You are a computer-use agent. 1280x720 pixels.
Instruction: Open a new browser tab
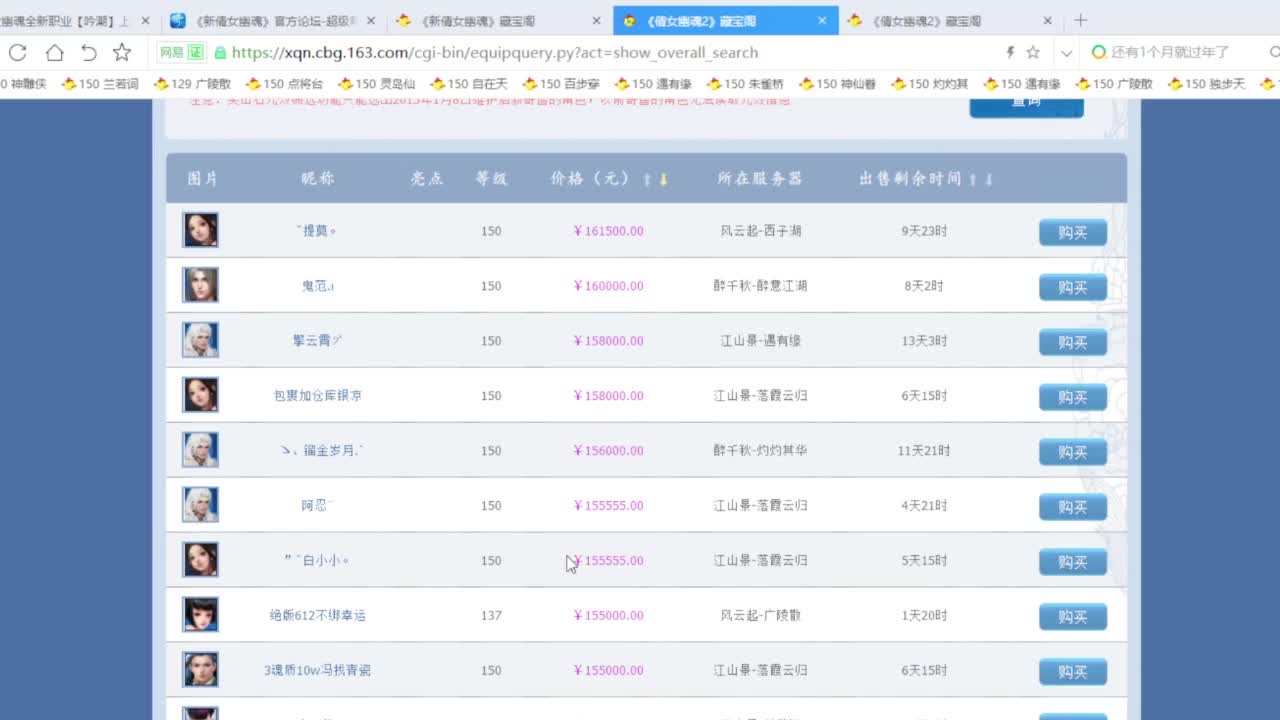pos(1080,20)
